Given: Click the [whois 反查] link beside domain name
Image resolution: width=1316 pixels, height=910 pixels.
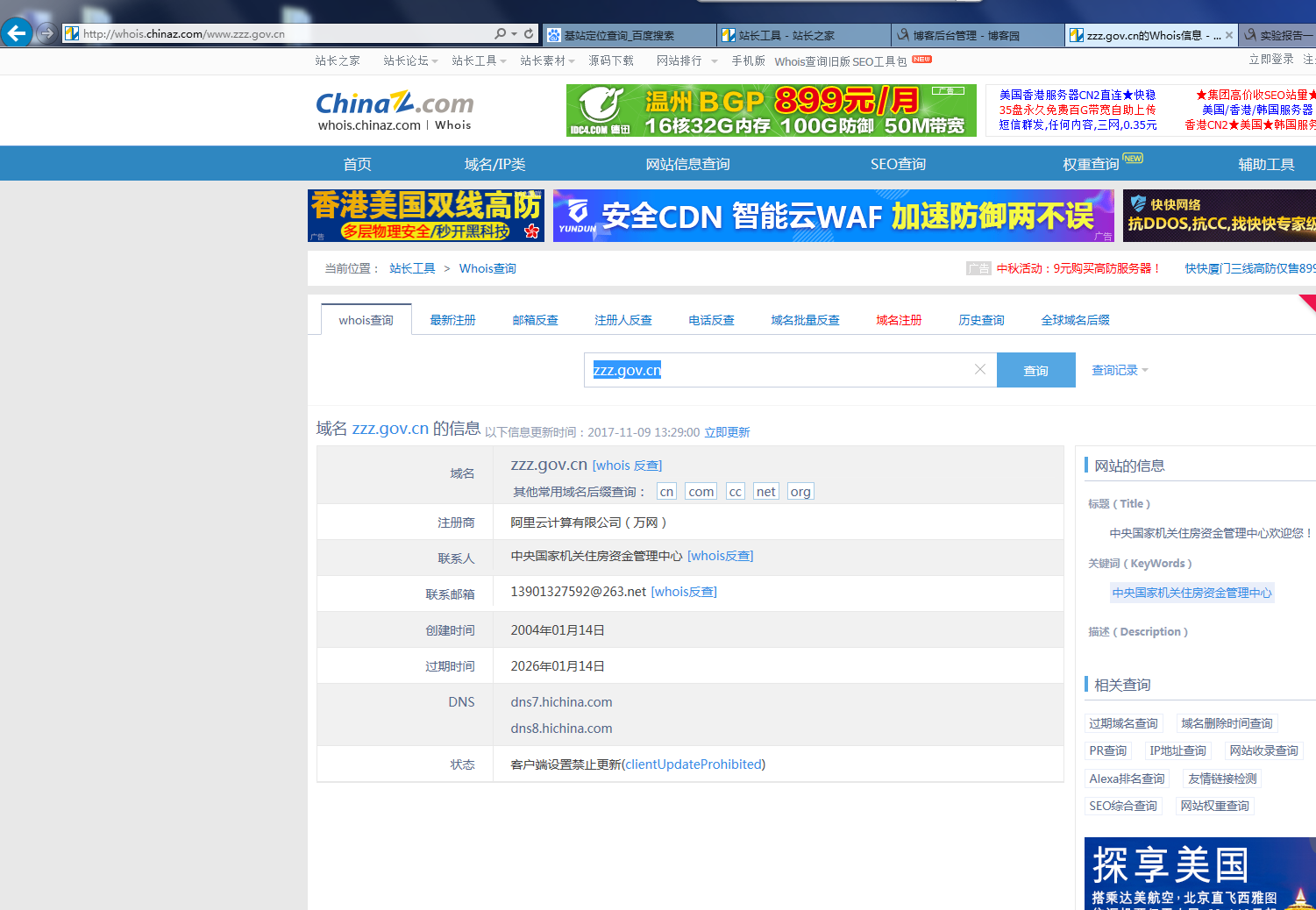Looking at the screenshot, I should 628,466.
